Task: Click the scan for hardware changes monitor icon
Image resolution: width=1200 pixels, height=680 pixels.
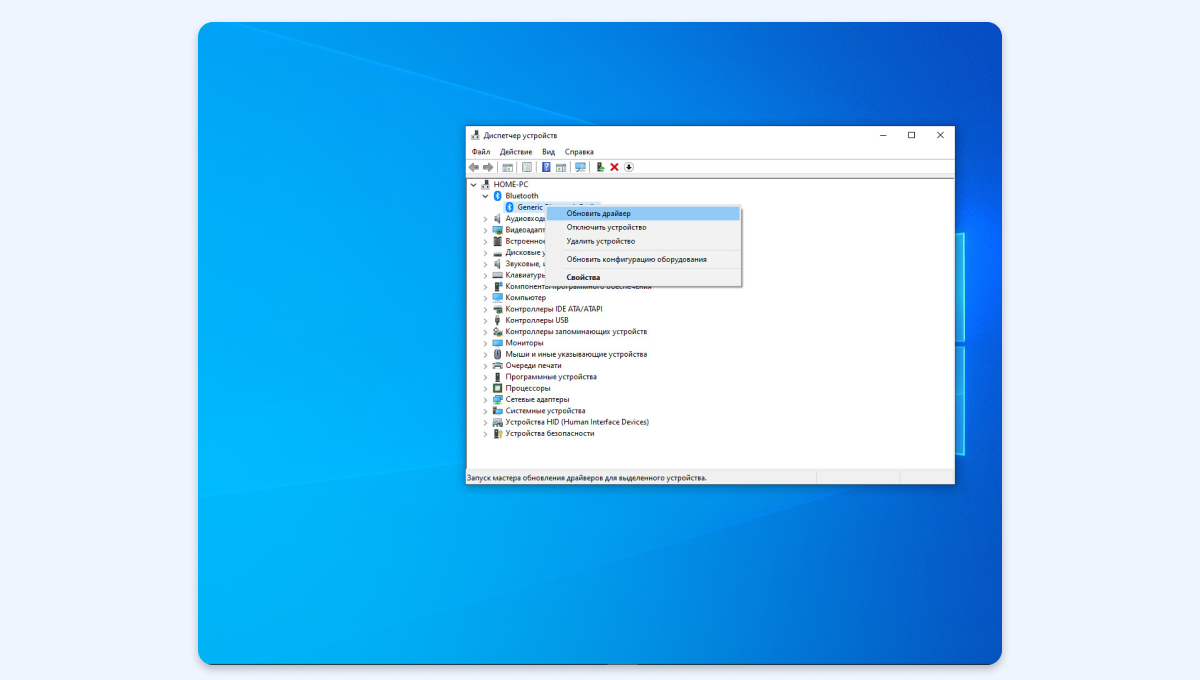Action: click(x=580, y=167)
